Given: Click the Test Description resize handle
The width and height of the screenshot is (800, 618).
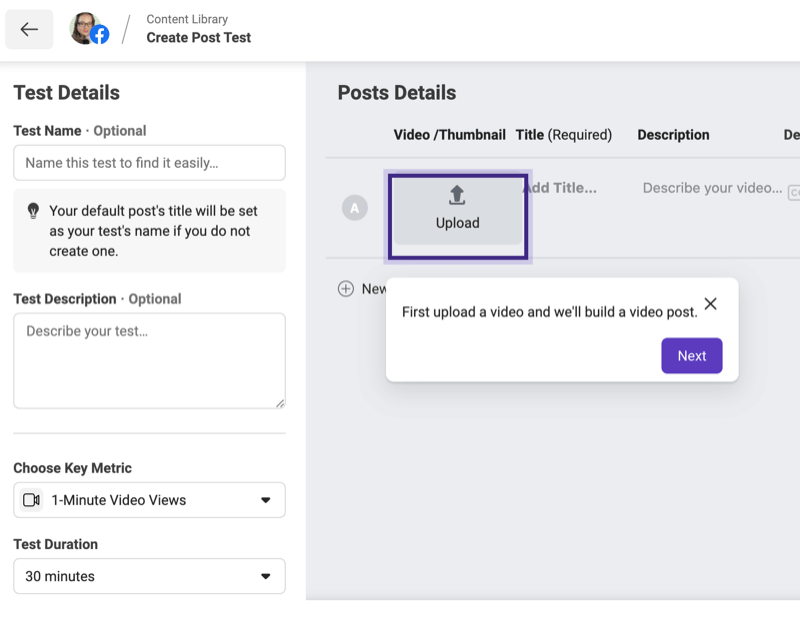Looking at the screenshot, I should coord(280,403).
